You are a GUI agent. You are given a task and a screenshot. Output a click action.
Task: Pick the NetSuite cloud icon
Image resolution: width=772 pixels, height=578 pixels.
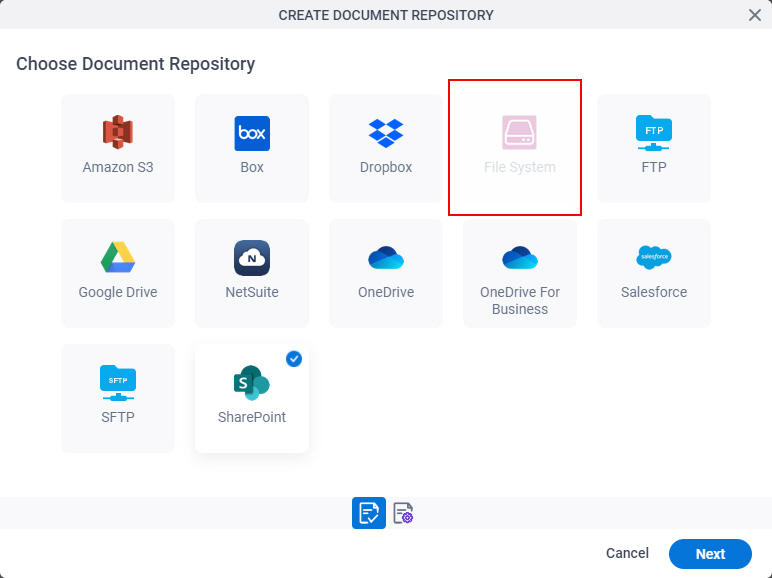coord(252,257)
